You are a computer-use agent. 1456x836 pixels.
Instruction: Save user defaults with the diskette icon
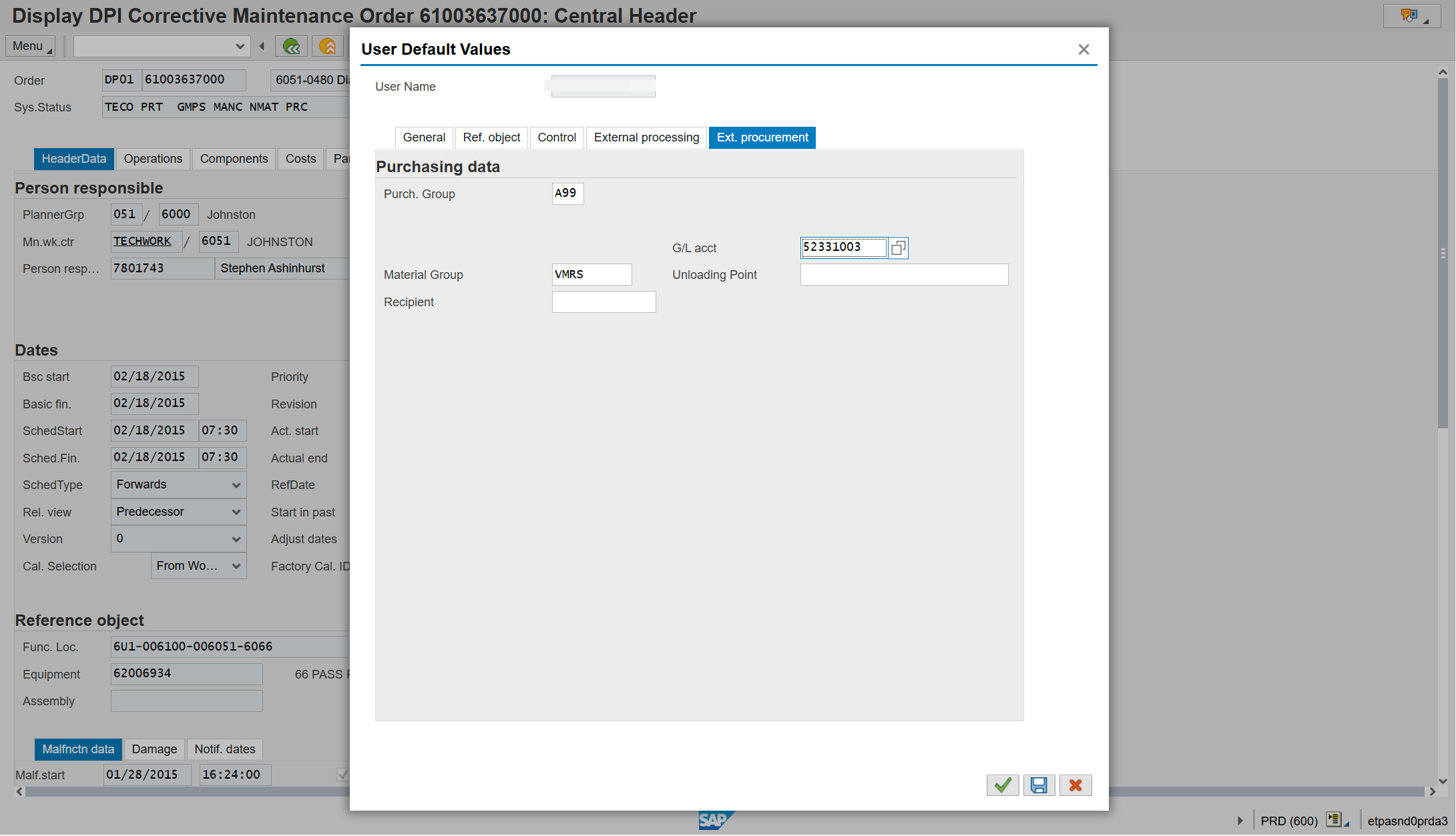[x=1039, y=785]
